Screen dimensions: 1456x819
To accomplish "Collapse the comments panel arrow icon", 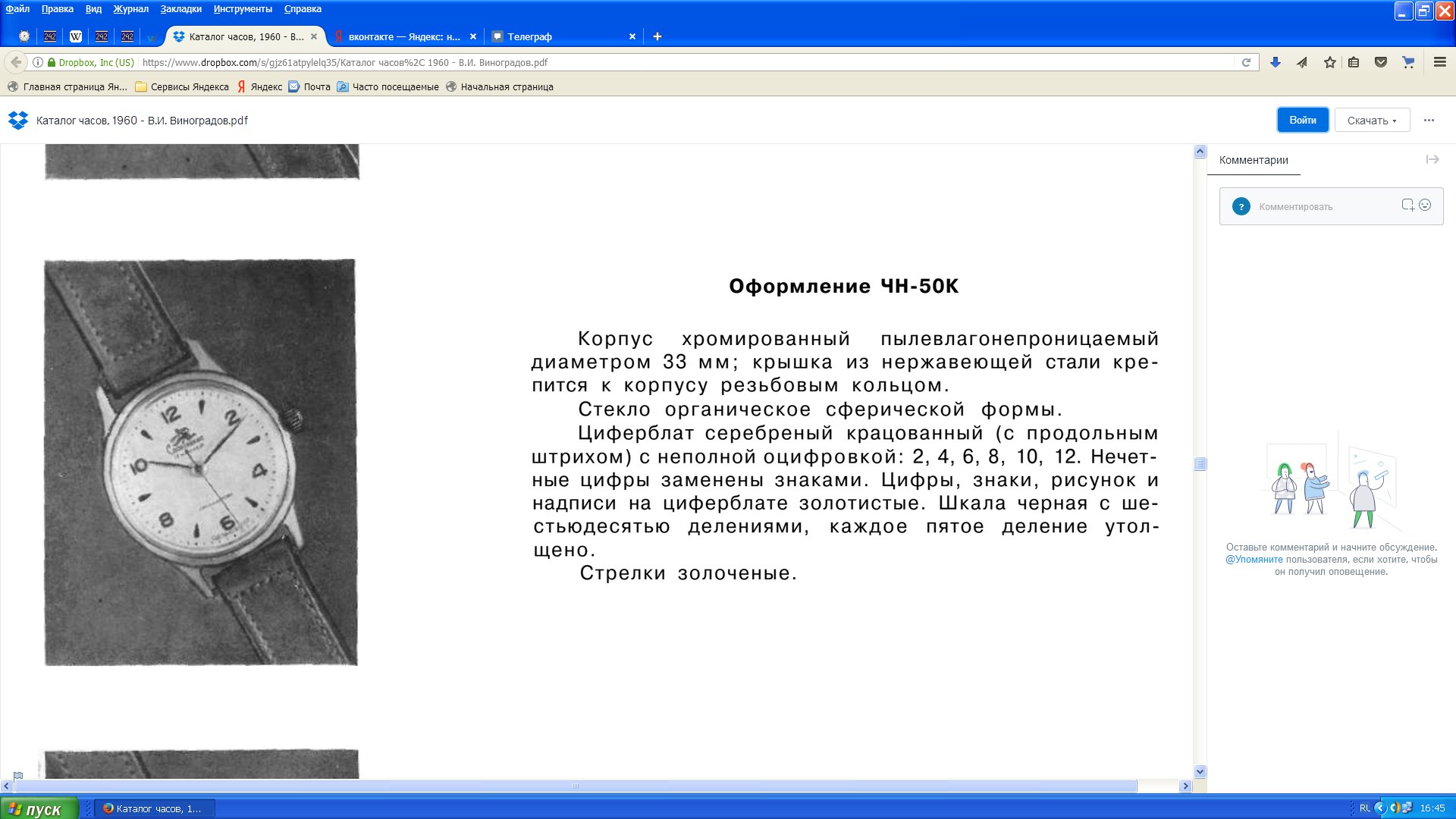I will point(1432,159).
